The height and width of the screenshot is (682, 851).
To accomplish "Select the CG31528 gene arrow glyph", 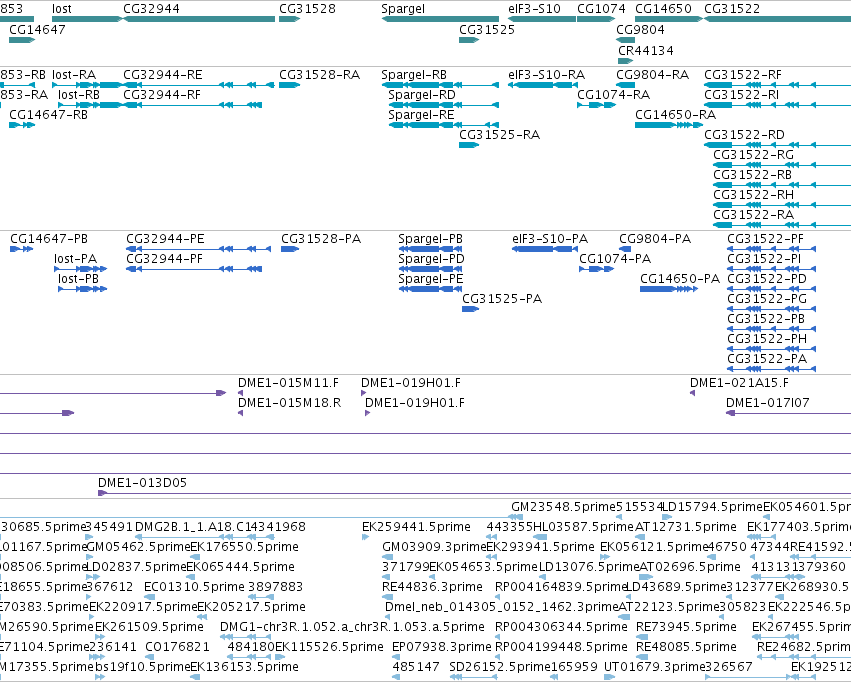I will coord(289,19).
